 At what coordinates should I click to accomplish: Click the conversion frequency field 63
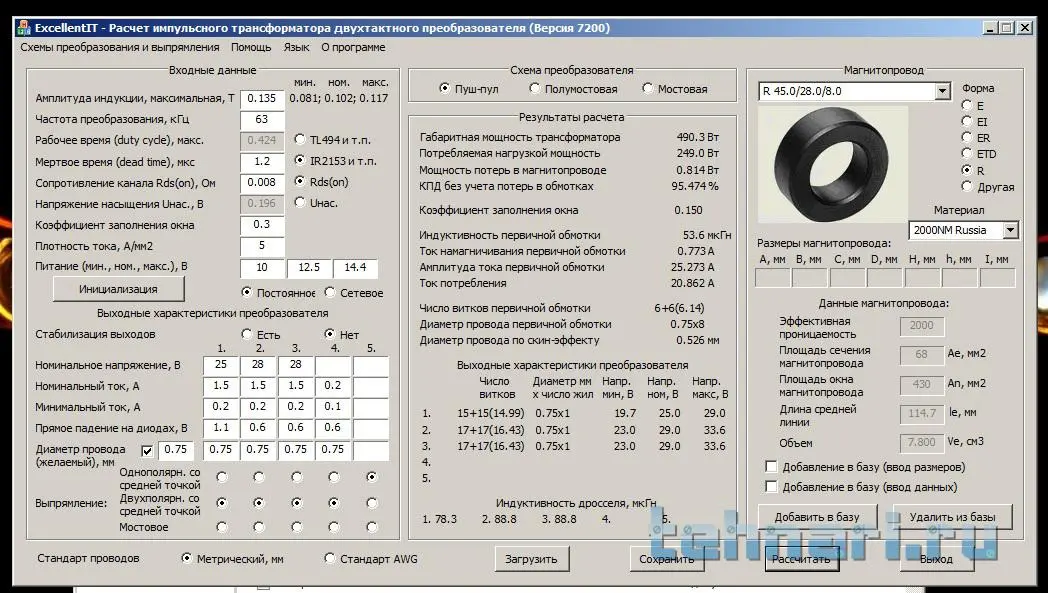[262, 120]
